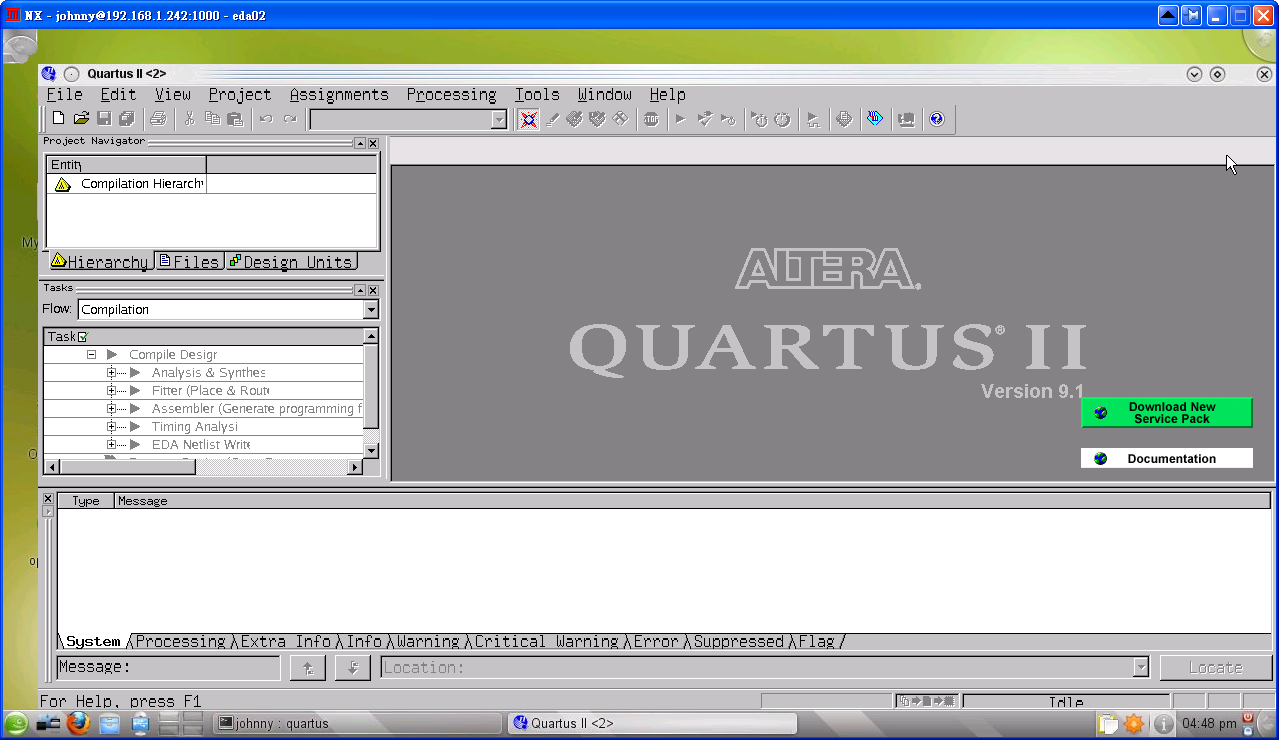The width and height of the screenshot is (1279, 740).
Task: Open the Processing menu
Action: point(451,94)
